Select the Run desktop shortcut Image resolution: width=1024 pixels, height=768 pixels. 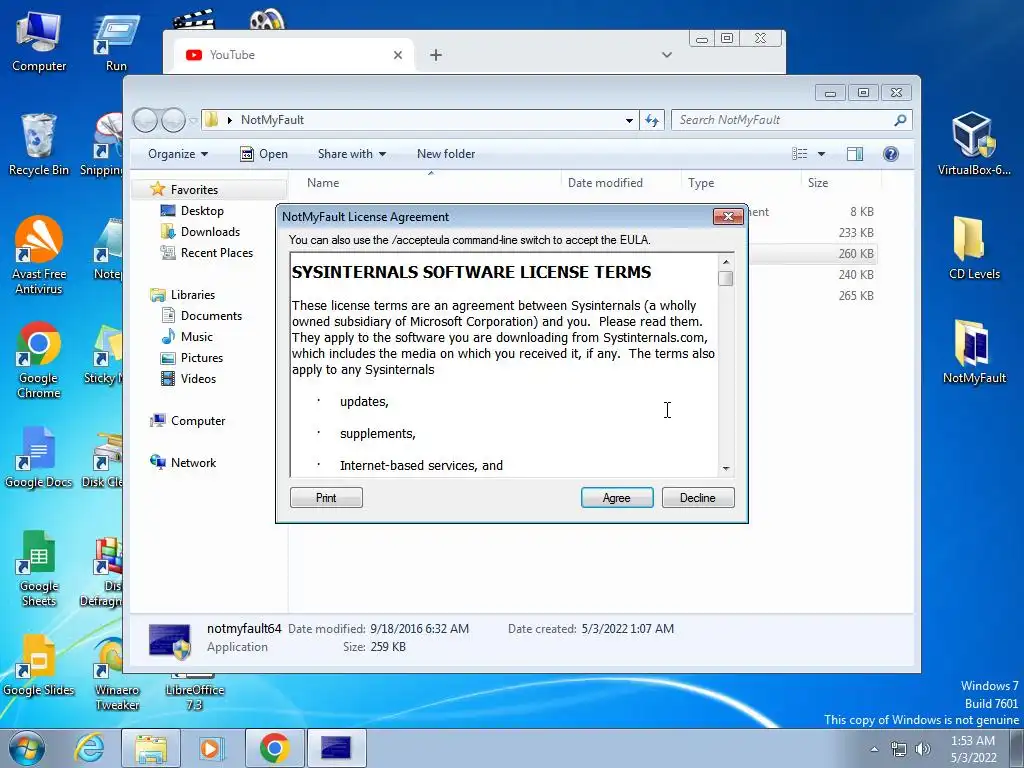coord(116,41)
